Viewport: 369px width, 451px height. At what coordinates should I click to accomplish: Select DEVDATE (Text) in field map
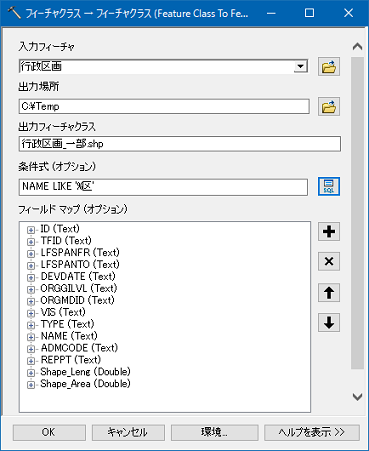point(78,276)
